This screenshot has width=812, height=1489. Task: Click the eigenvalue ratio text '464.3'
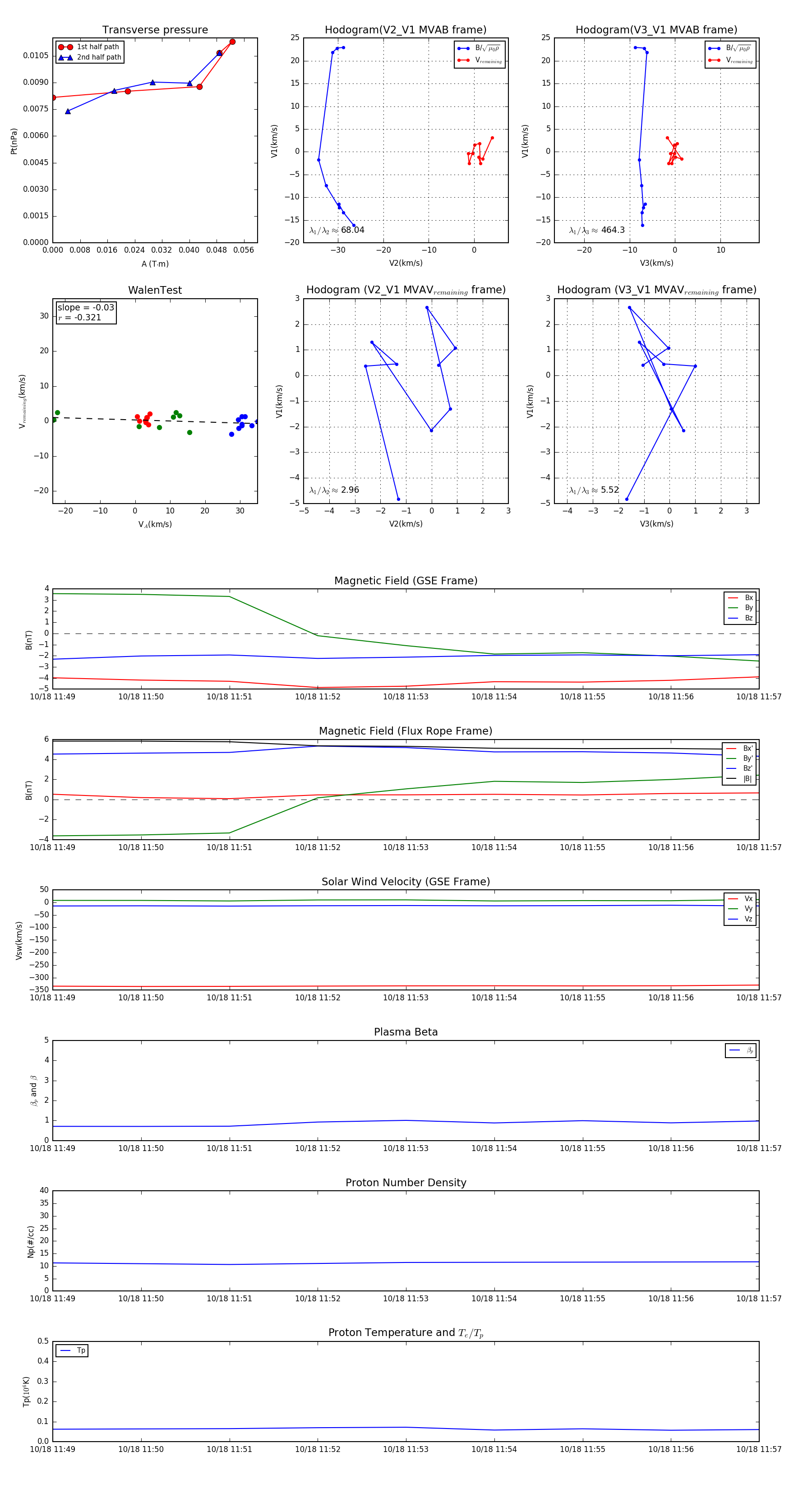point(613,230)
